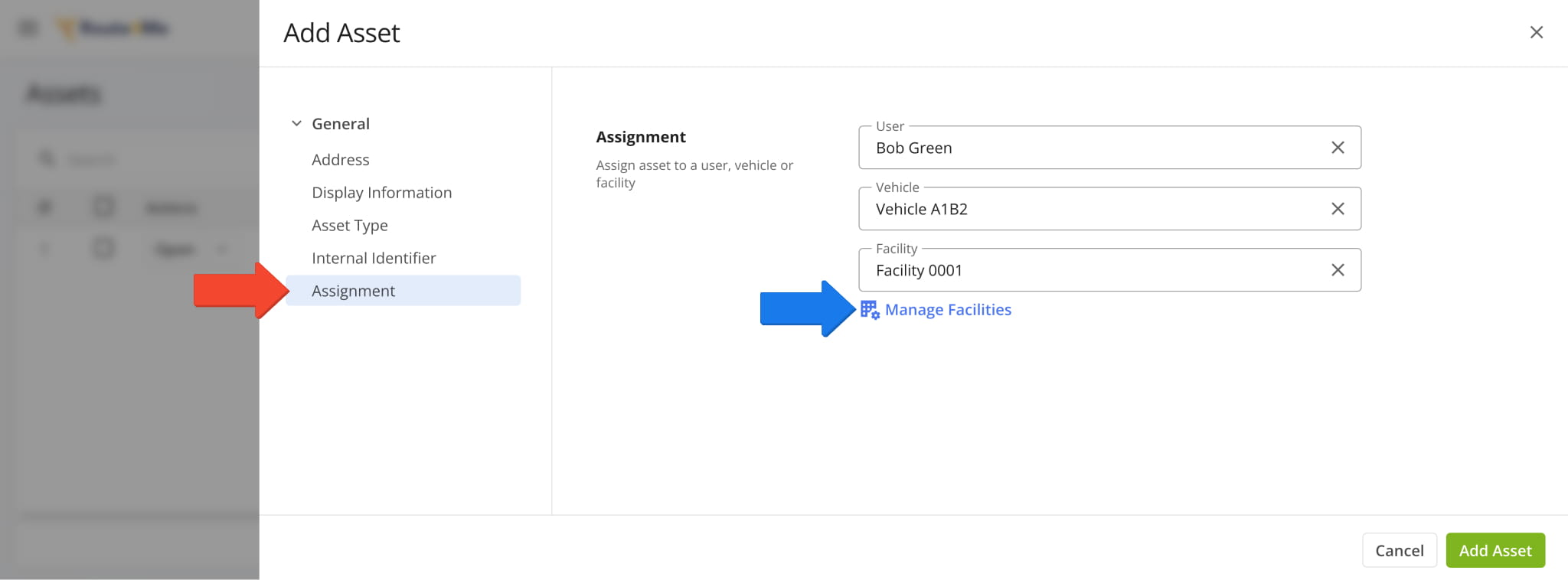Click the Cancel button
Viewport: 1568px width, 580px height.
pos(1399,549)
